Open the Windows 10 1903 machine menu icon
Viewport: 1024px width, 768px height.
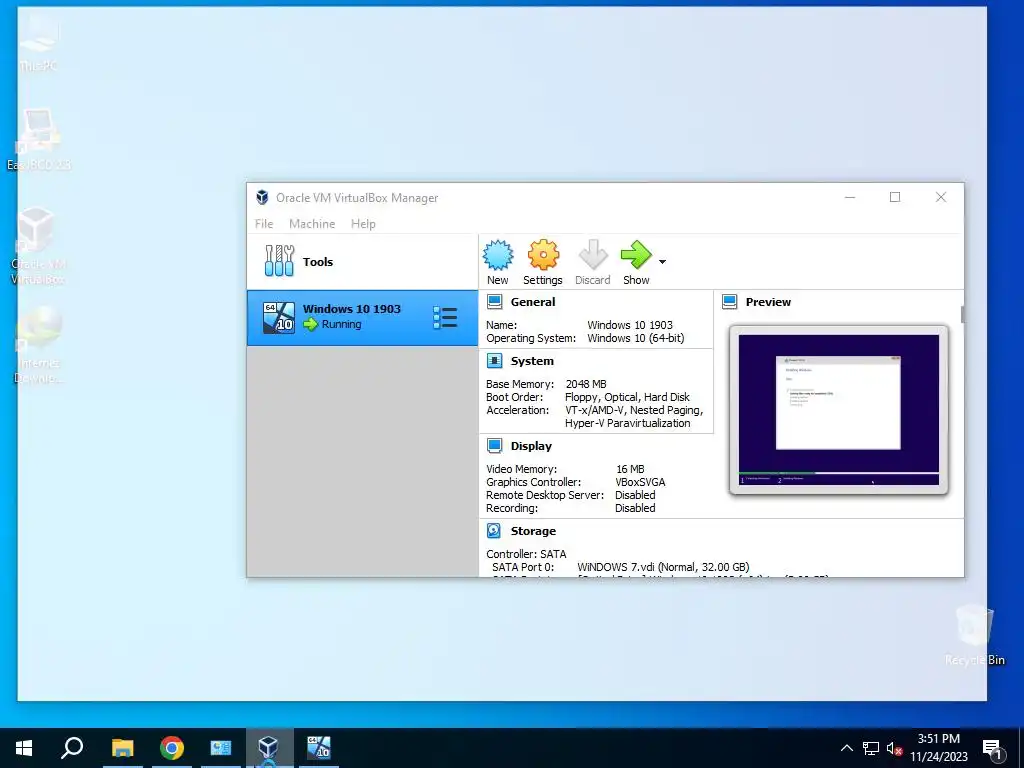point(445,318)
